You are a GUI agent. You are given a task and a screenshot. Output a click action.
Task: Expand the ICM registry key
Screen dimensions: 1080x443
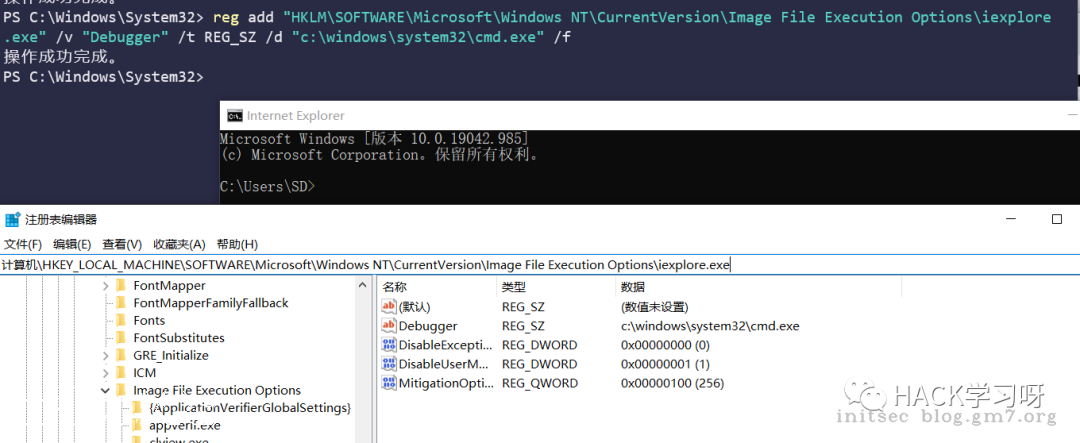(x=106, y=373)
